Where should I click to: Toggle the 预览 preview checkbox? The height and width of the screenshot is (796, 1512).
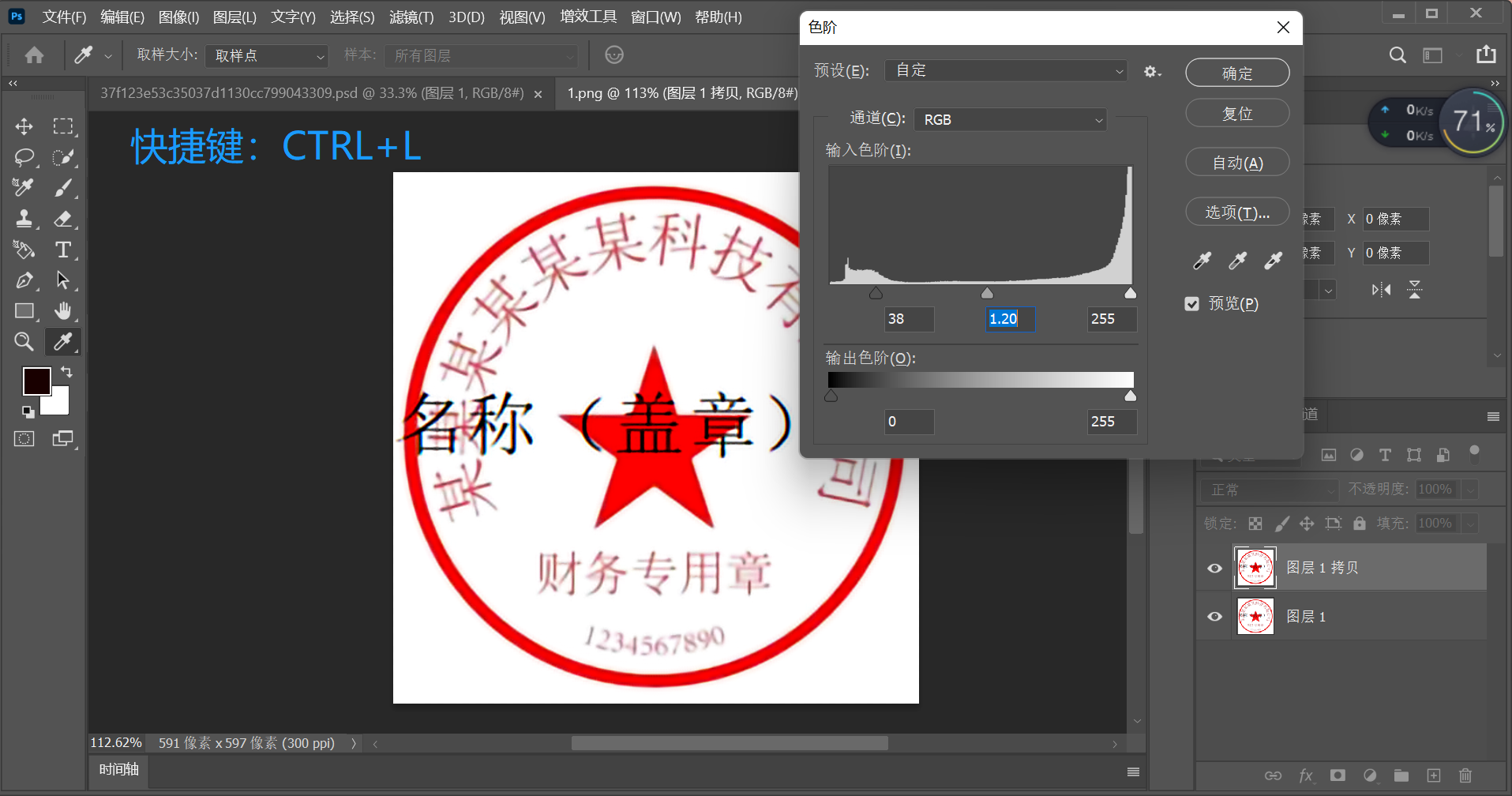pyautogui.click(x=1192, y=304)
